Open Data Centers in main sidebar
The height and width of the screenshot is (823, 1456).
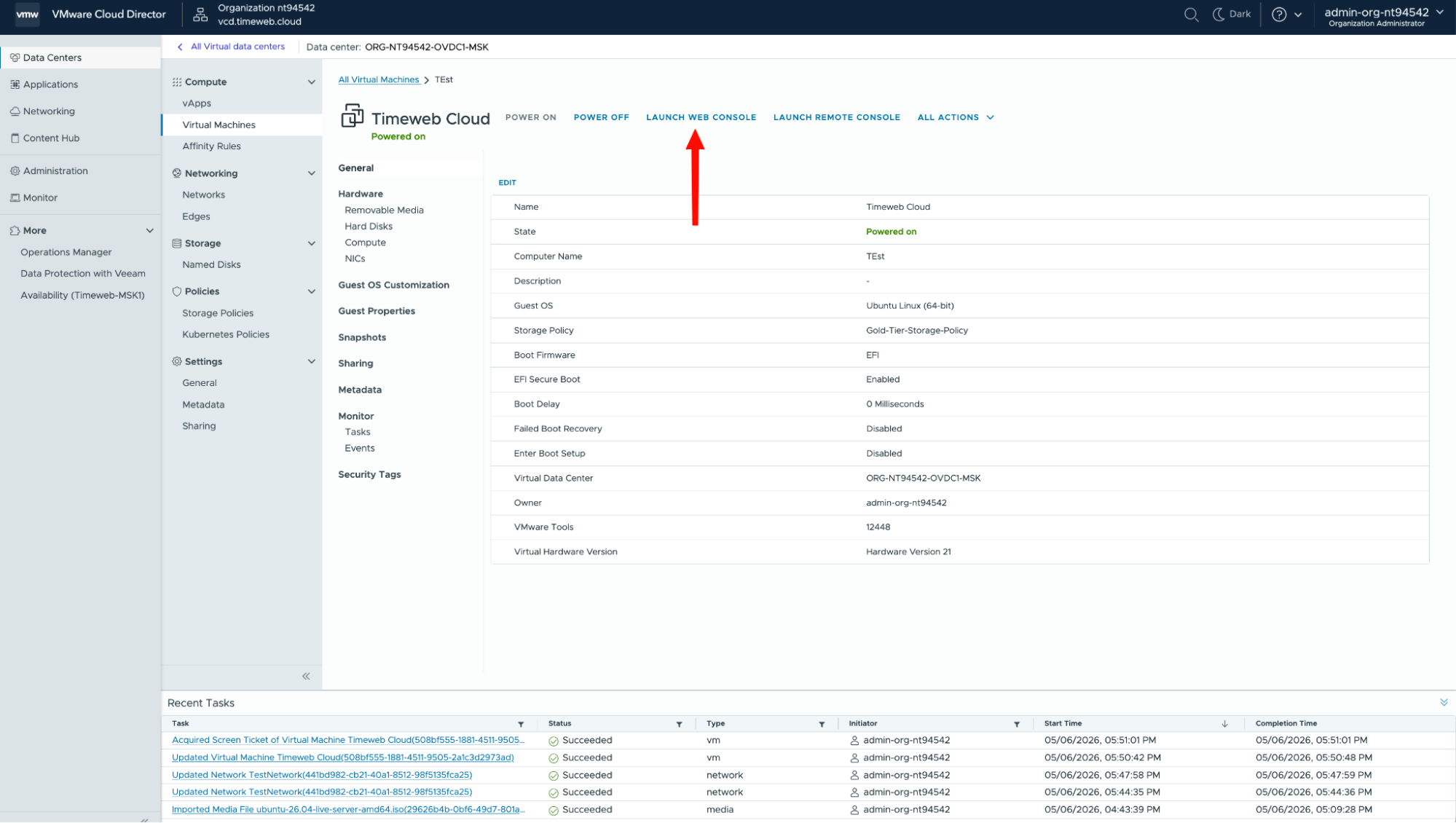[x=80, y=58]
